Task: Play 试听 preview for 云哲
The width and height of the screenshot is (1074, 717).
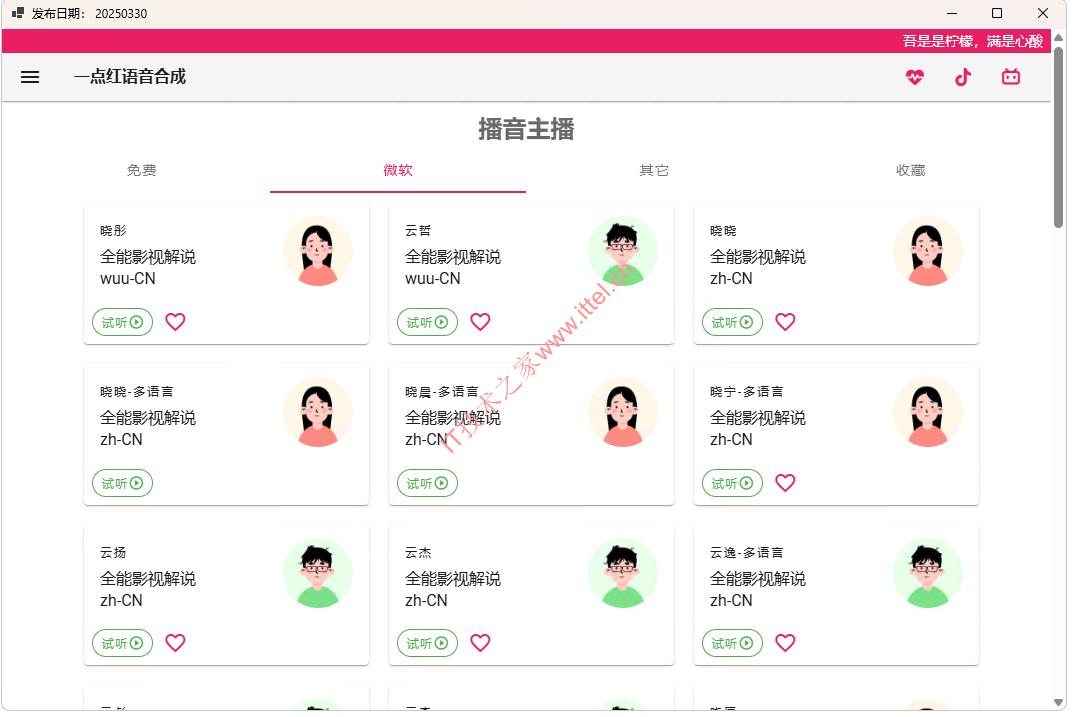Action: tap(427, 322)
